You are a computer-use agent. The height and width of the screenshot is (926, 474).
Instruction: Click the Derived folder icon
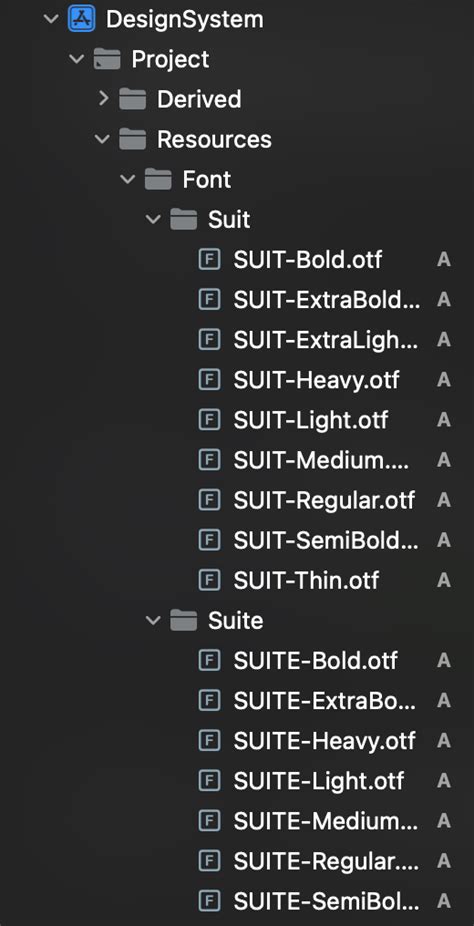coord(132,99)
